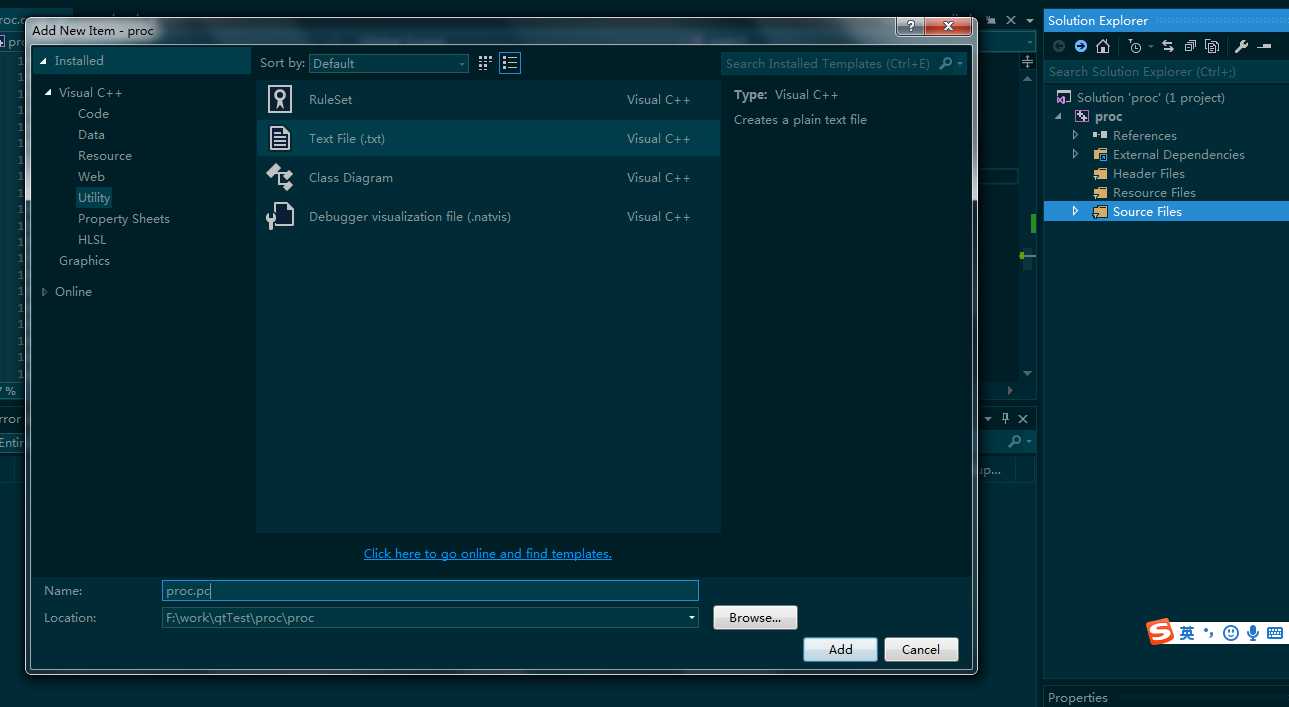Viewport: 1289px width, 707px height.
Task: Select the Text File (.txt) template icon
Action: tap(280, 138)
